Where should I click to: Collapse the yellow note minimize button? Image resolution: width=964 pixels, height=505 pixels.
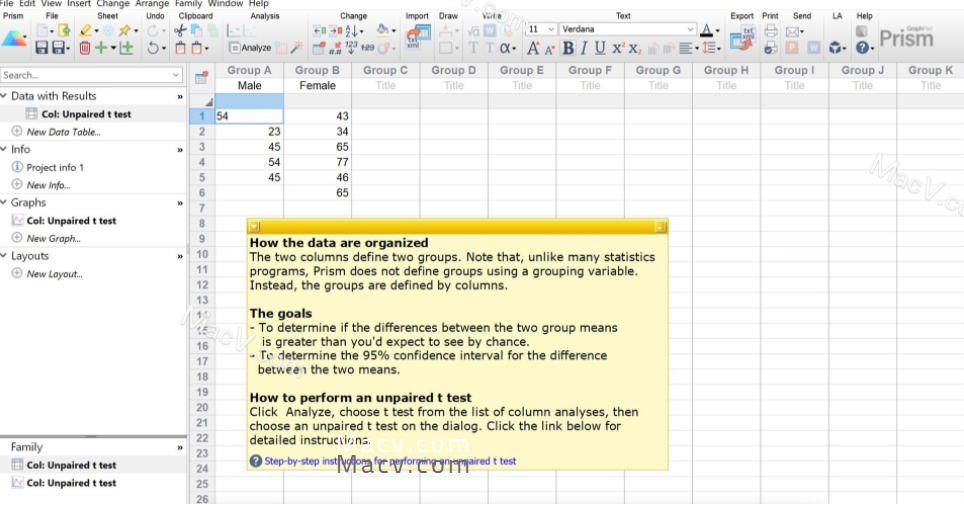[x=660, y=227]
